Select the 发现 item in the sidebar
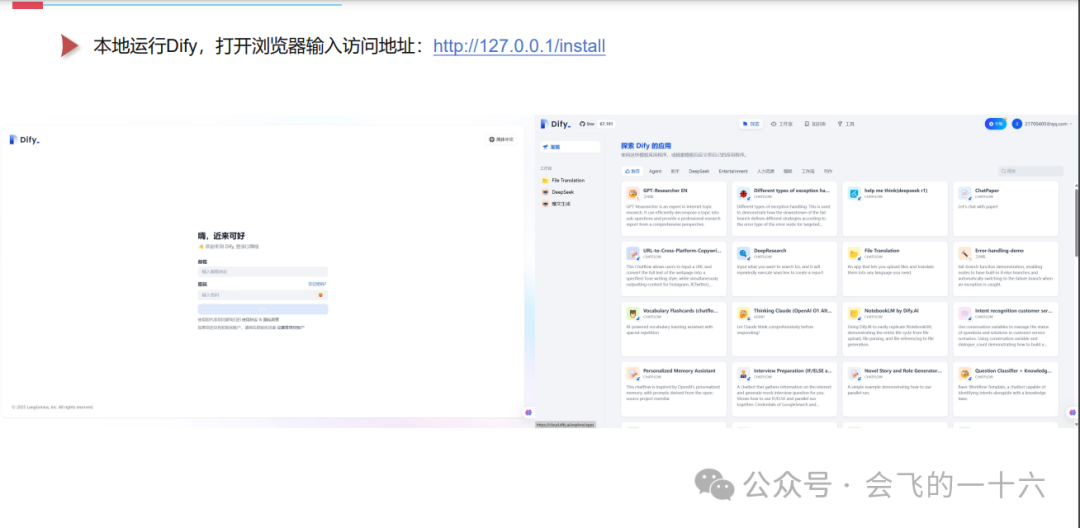Screen dimensions: 1080x528 pyautogui.click(x=570, y=147)
